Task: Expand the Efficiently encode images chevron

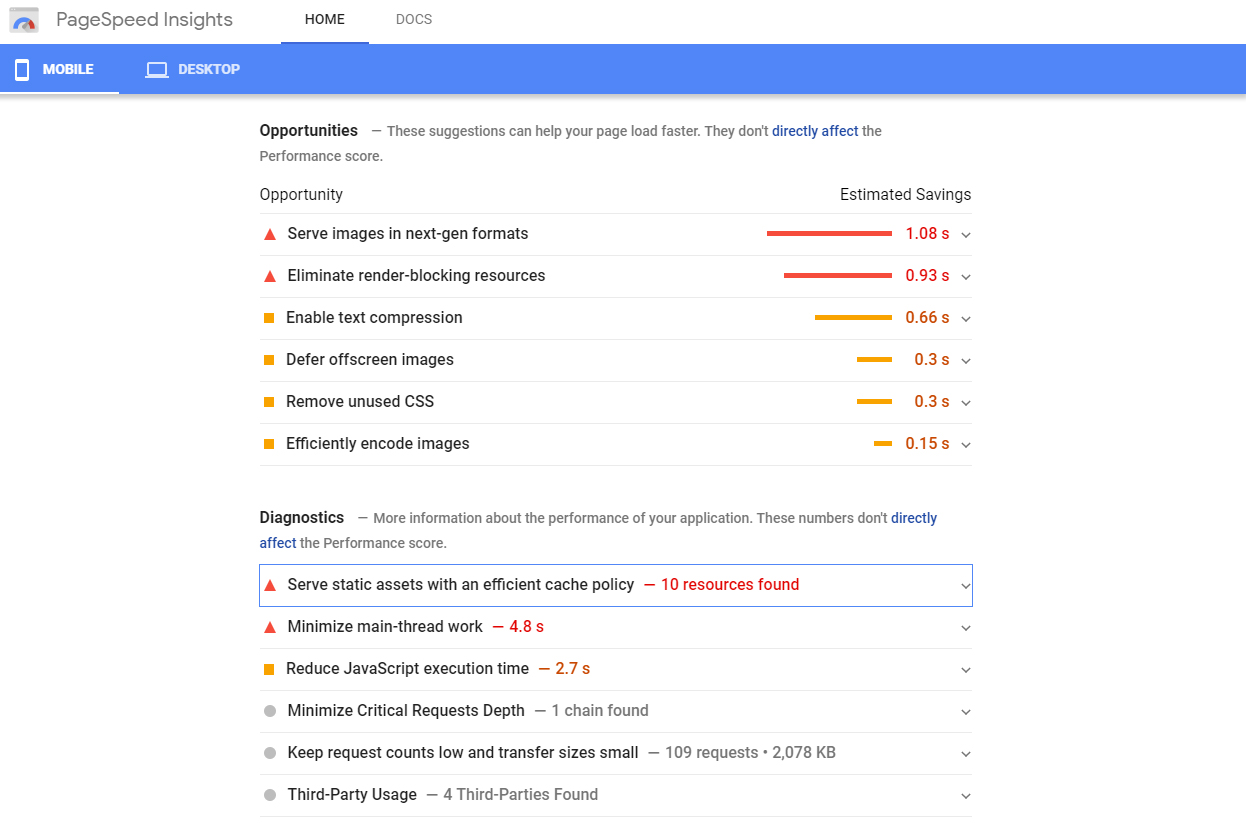Action: click(x=965, y=445)
